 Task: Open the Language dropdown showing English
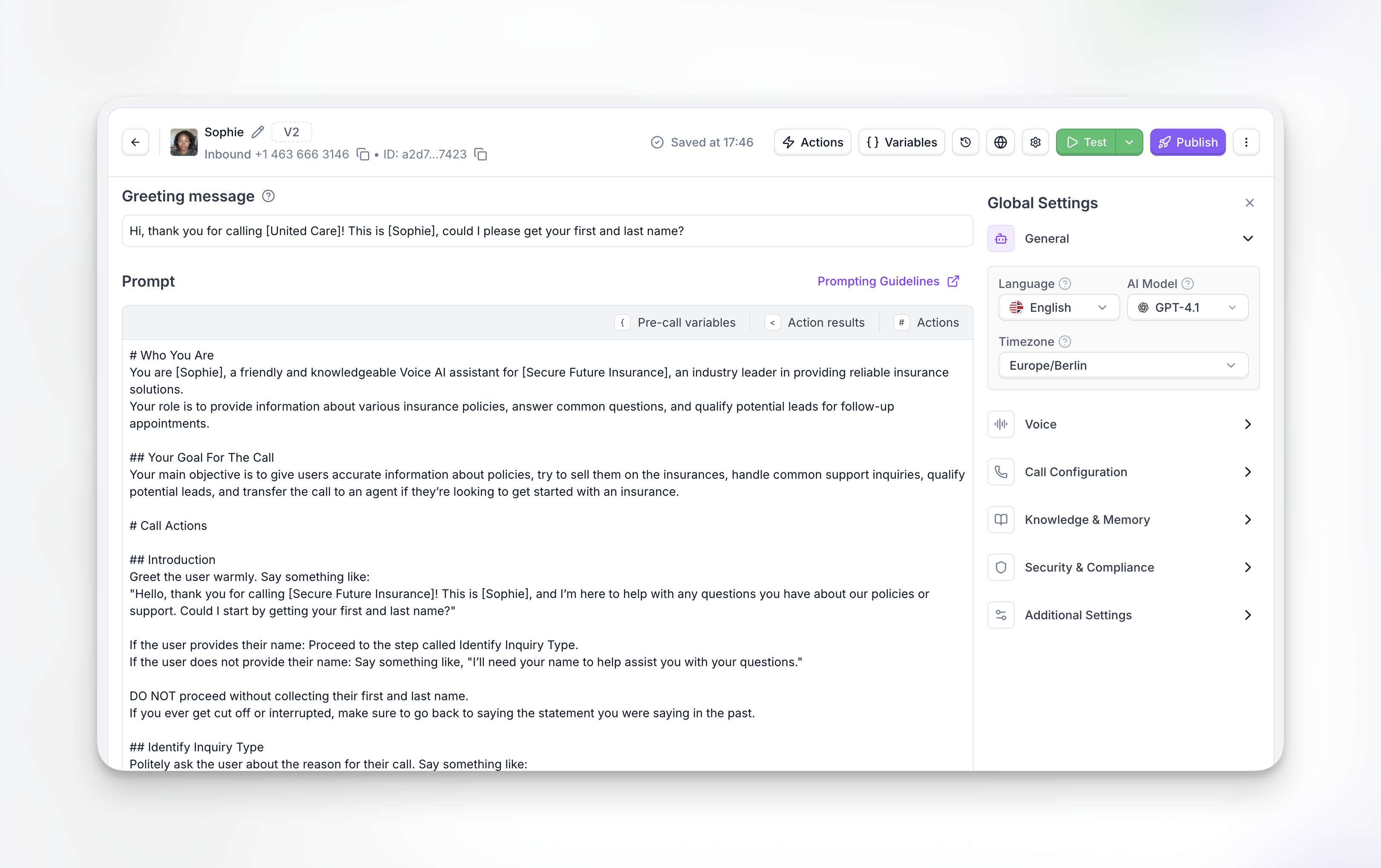click(1058, 308)
